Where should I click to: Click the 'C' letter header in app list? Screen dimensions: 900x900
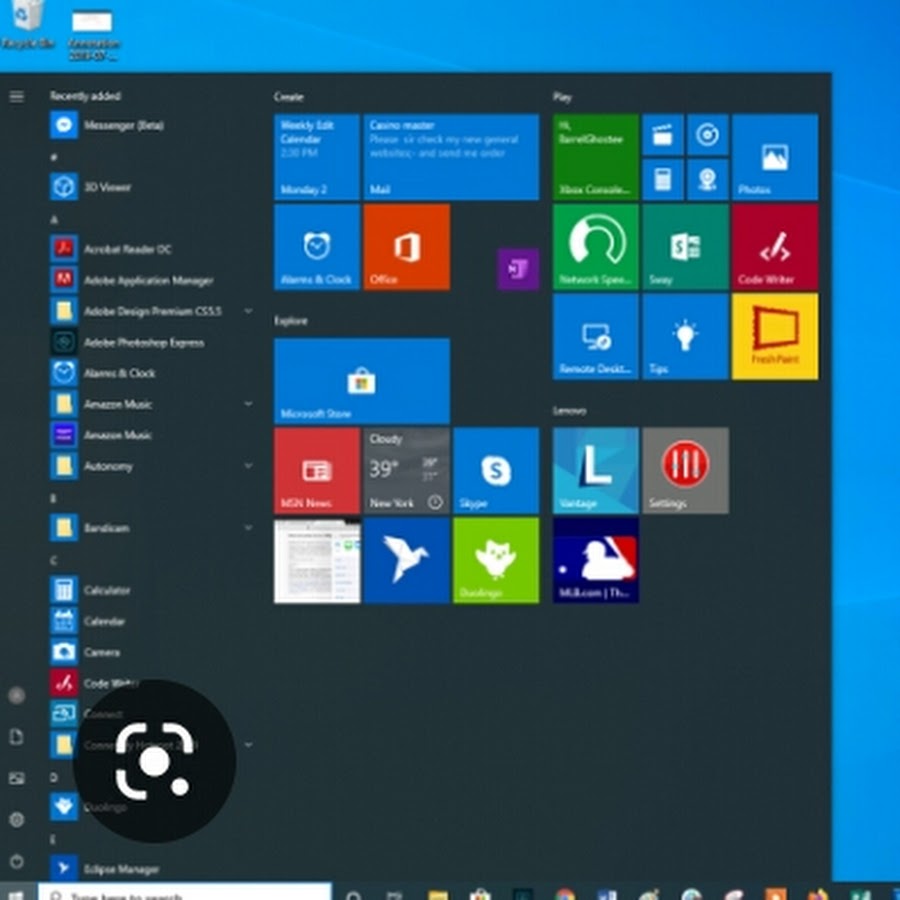pyautogui.click(x=53, y=560)
